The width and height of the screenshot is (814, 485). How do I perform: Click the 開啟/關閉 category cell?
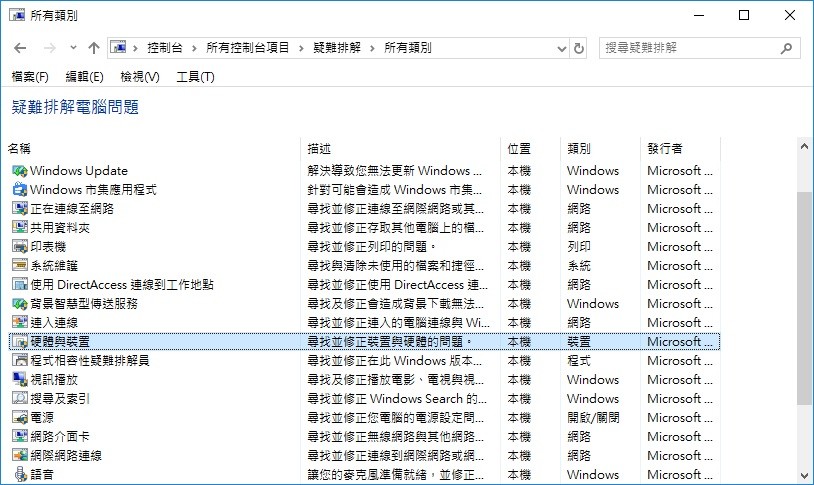tap(593, 417)
